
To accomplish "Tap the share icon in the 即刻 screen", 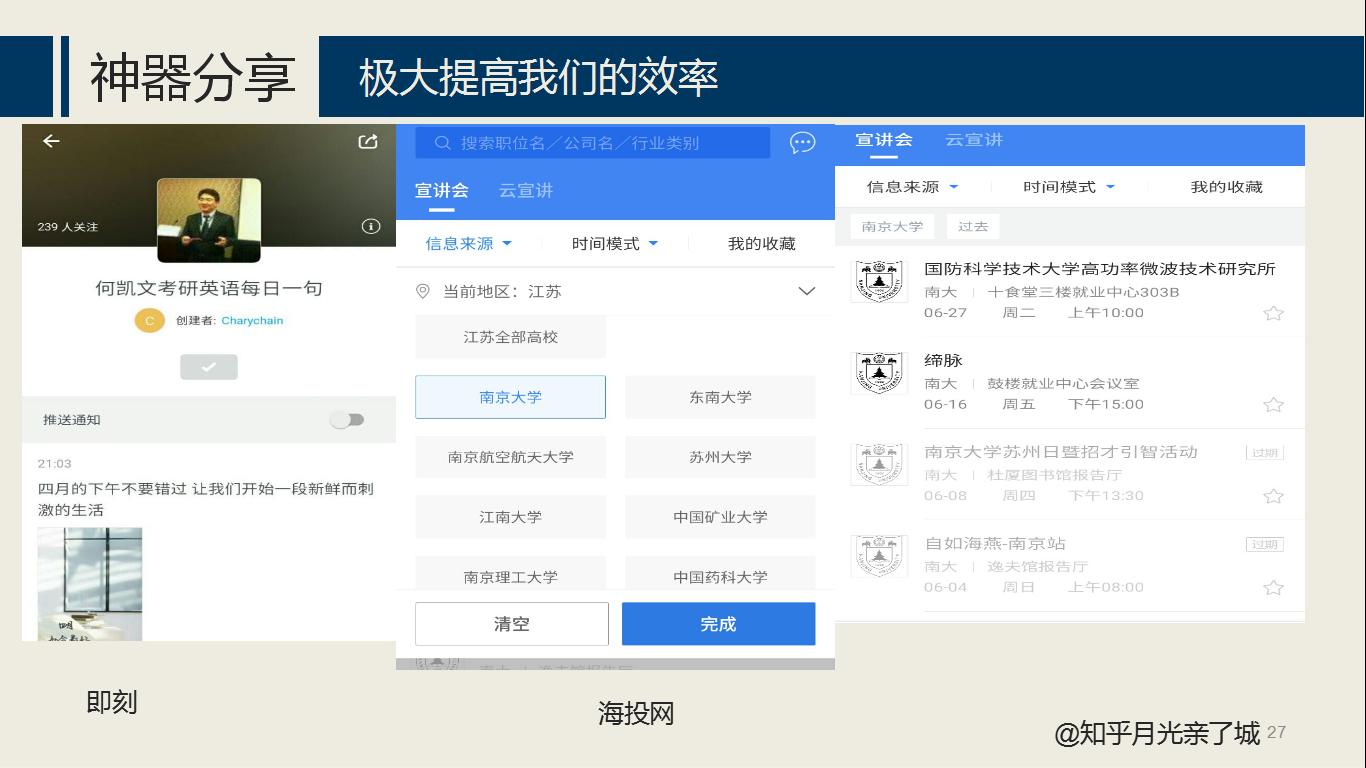I will [368, 141].
